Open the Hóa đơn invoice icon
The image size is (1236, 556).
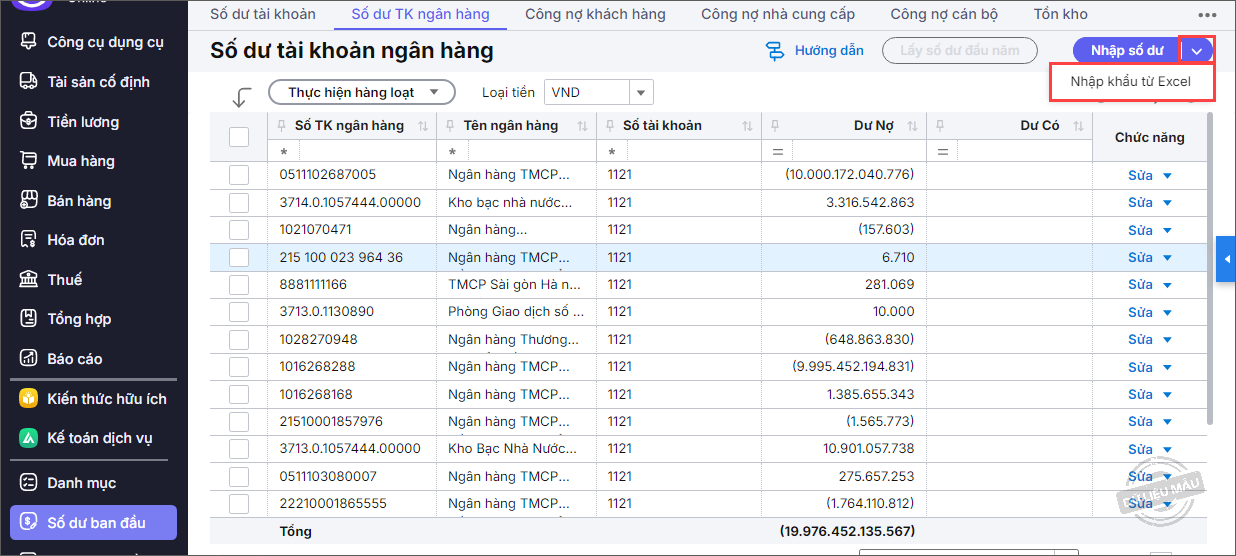tap(29, 240)
